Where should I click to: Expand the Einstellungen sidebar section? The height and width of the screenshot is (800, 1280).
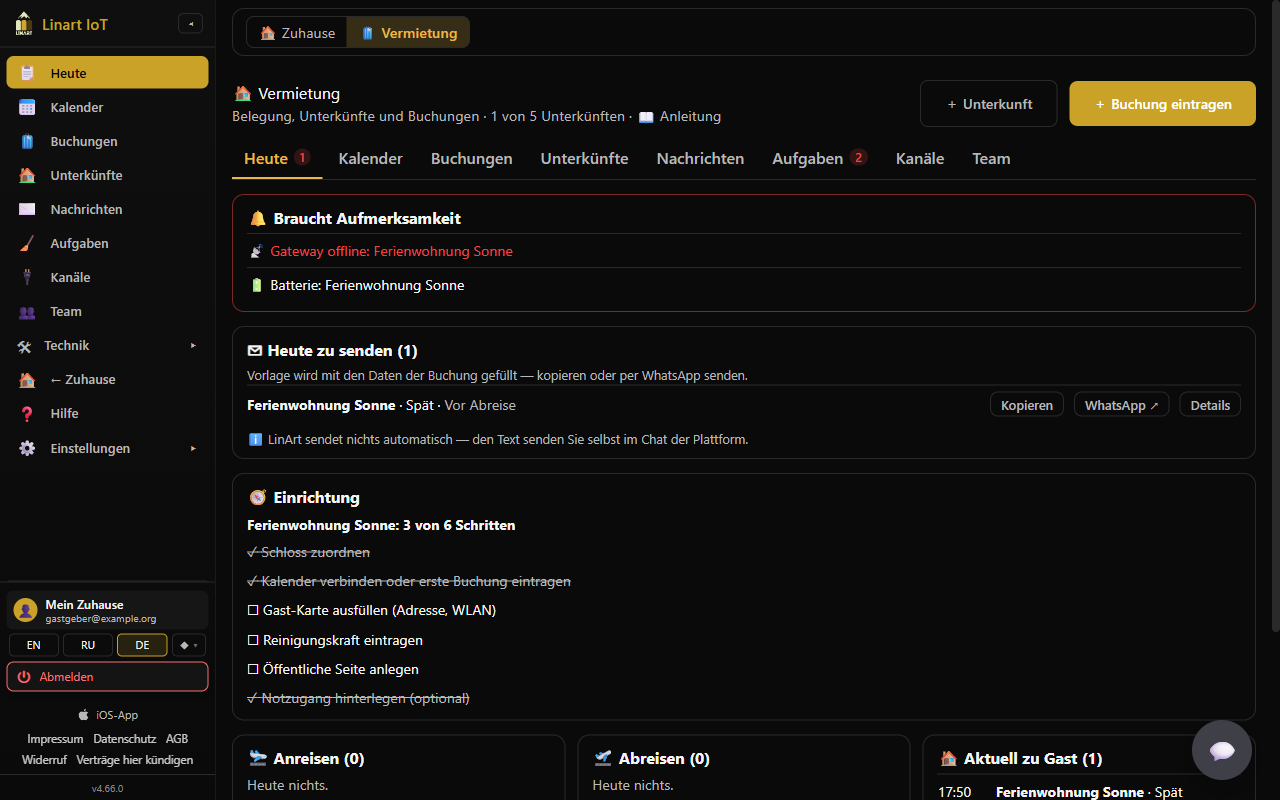[107, 448]
